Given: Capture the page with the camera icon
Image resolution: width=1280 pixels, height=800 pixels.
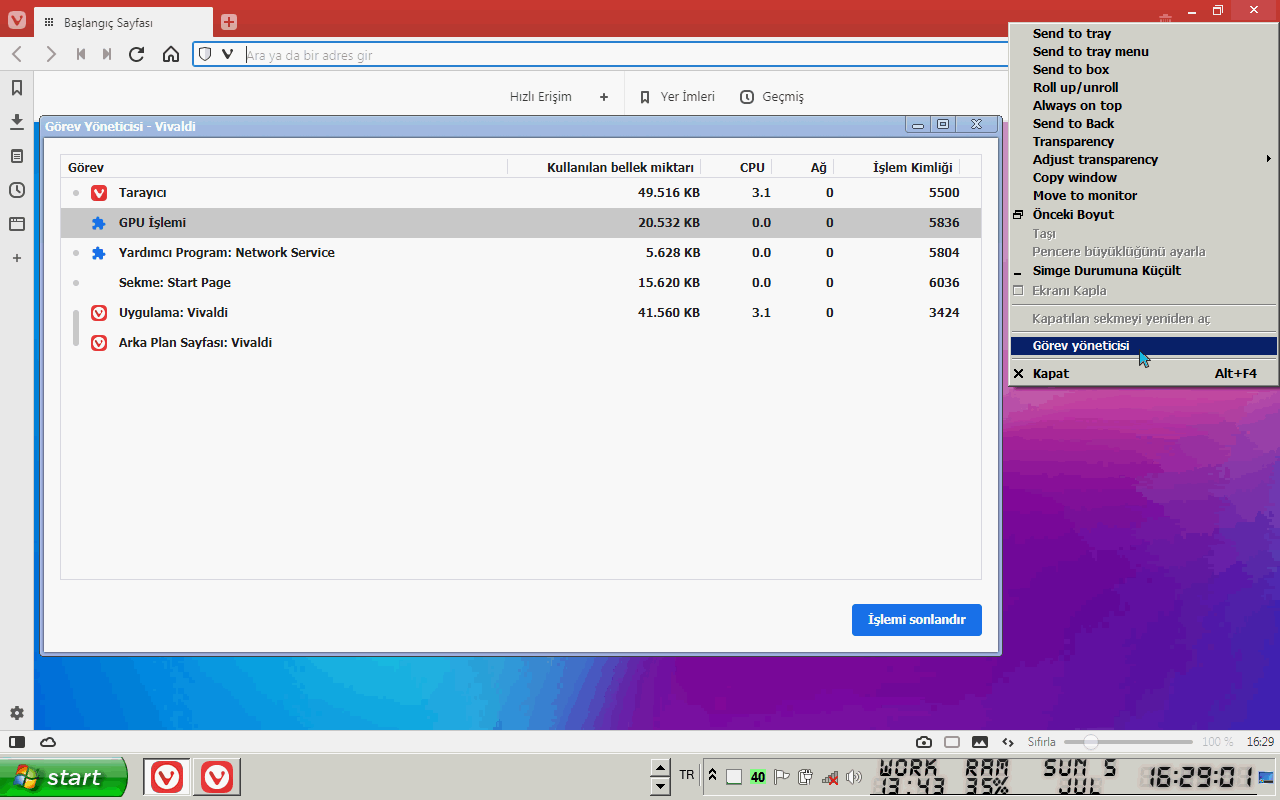Looking at the screenshot, I should pos(924,742).
